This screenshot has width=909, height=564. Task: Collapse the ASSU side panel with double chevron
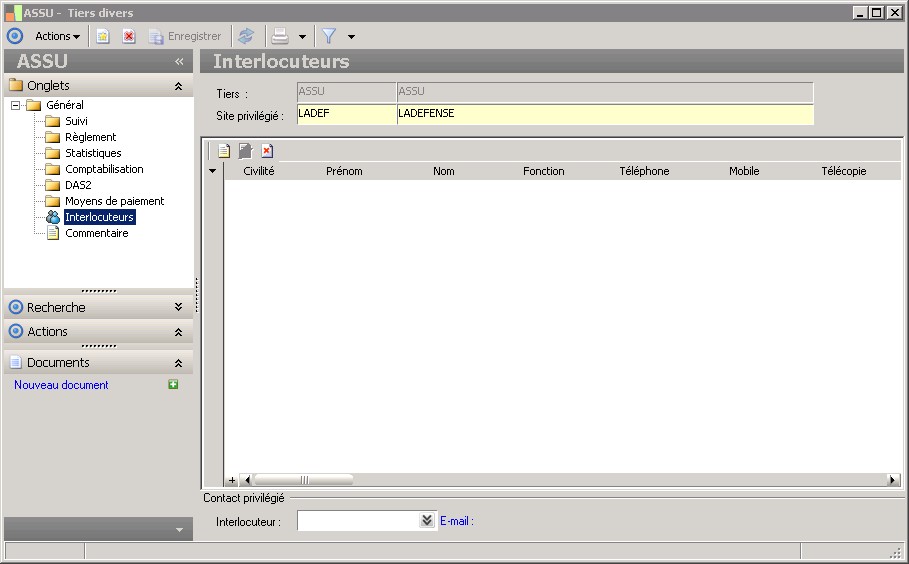click(179, 62)
